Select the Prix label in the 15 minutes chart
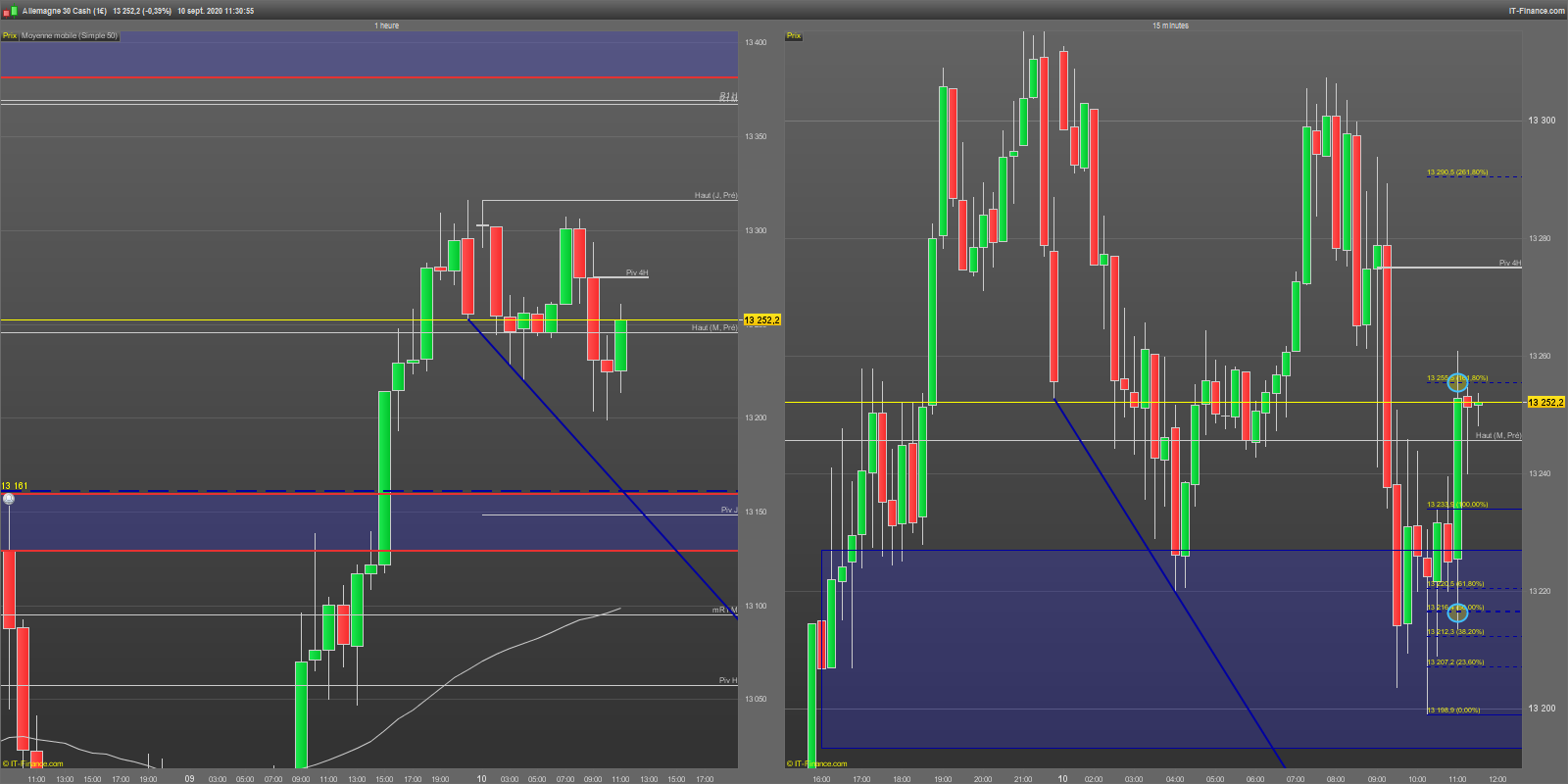Image resolution: width=1568 pixels, height=784 pixels. (x=794, y=36)
